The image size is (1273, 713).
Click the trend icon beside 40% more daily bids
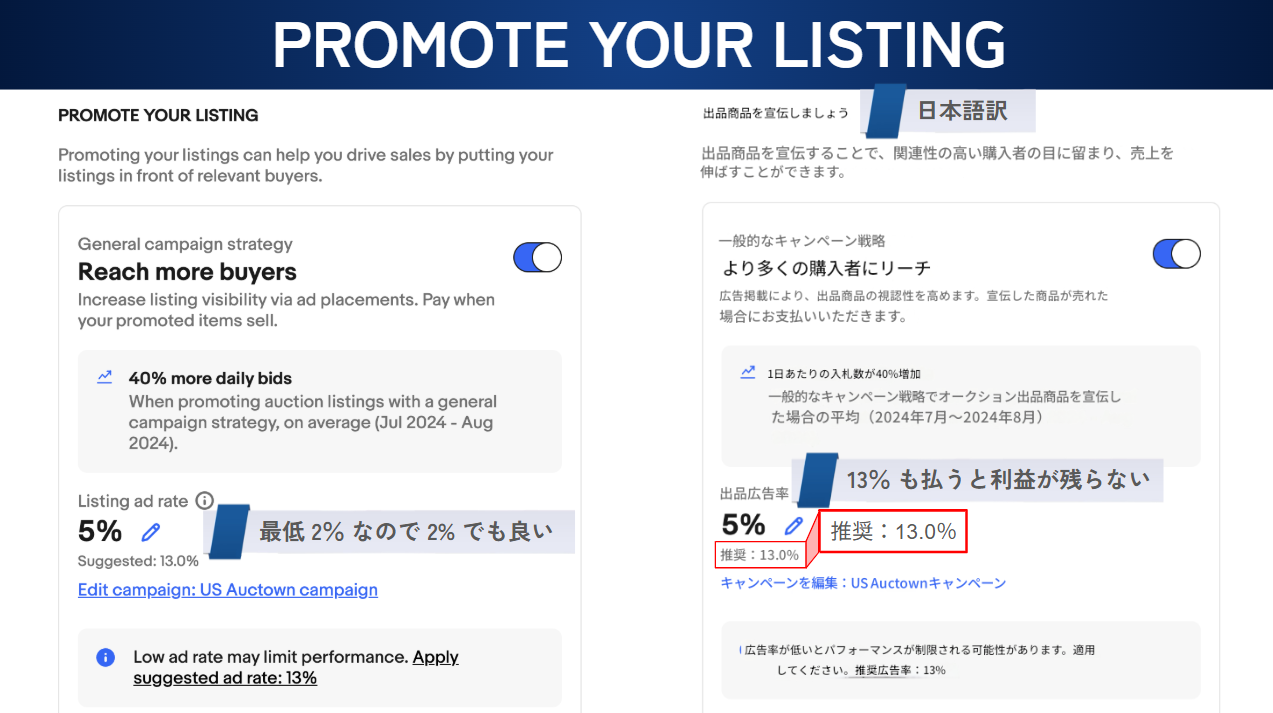pyautogui.click(x=105, y=377)
